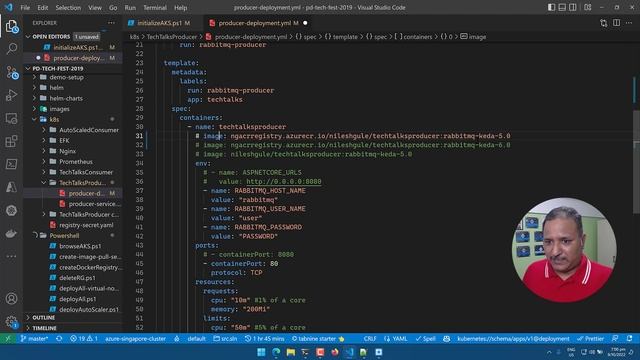
Task: Open the Search view in activity bar
Action: pyautogui.click(x=11, y=49)
